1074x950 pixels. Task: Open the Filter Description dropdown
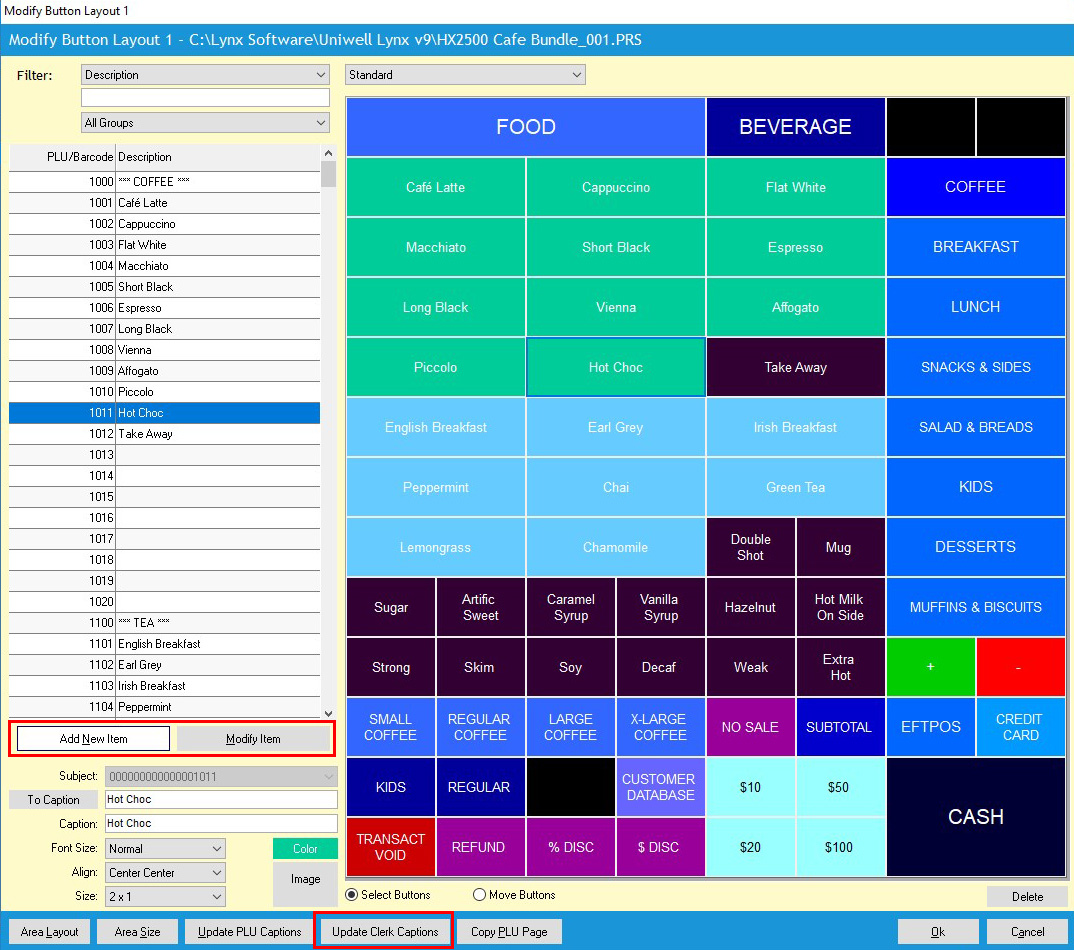point(205,75)
